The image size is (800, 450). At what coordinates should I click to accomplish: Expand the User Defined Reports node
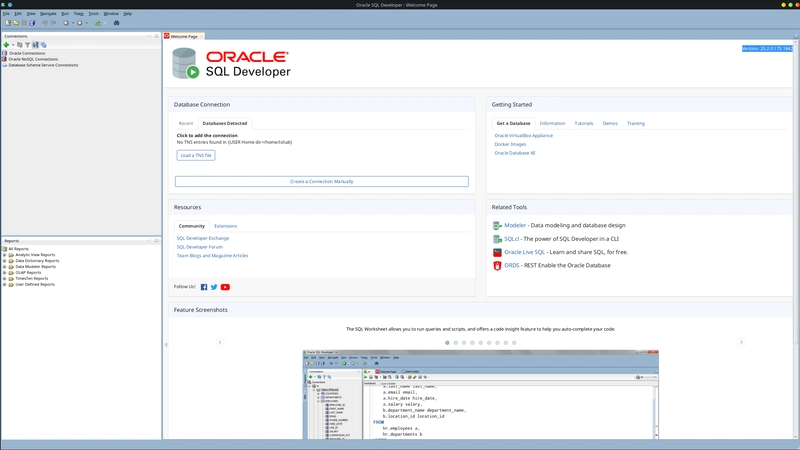[x=5, y=284]
